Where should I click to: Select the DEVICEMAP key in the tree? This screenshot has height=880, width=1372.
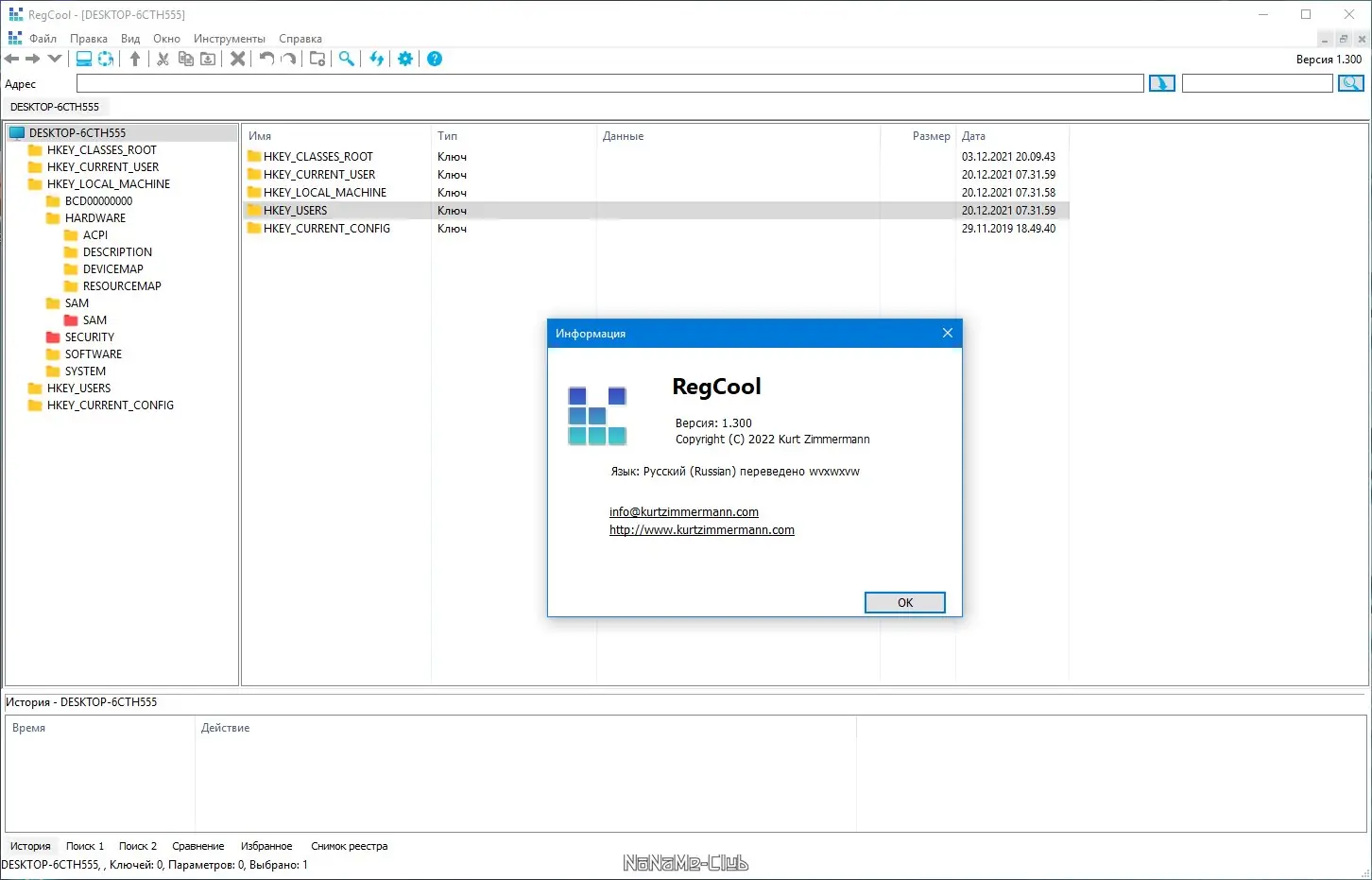click(113, 269)
